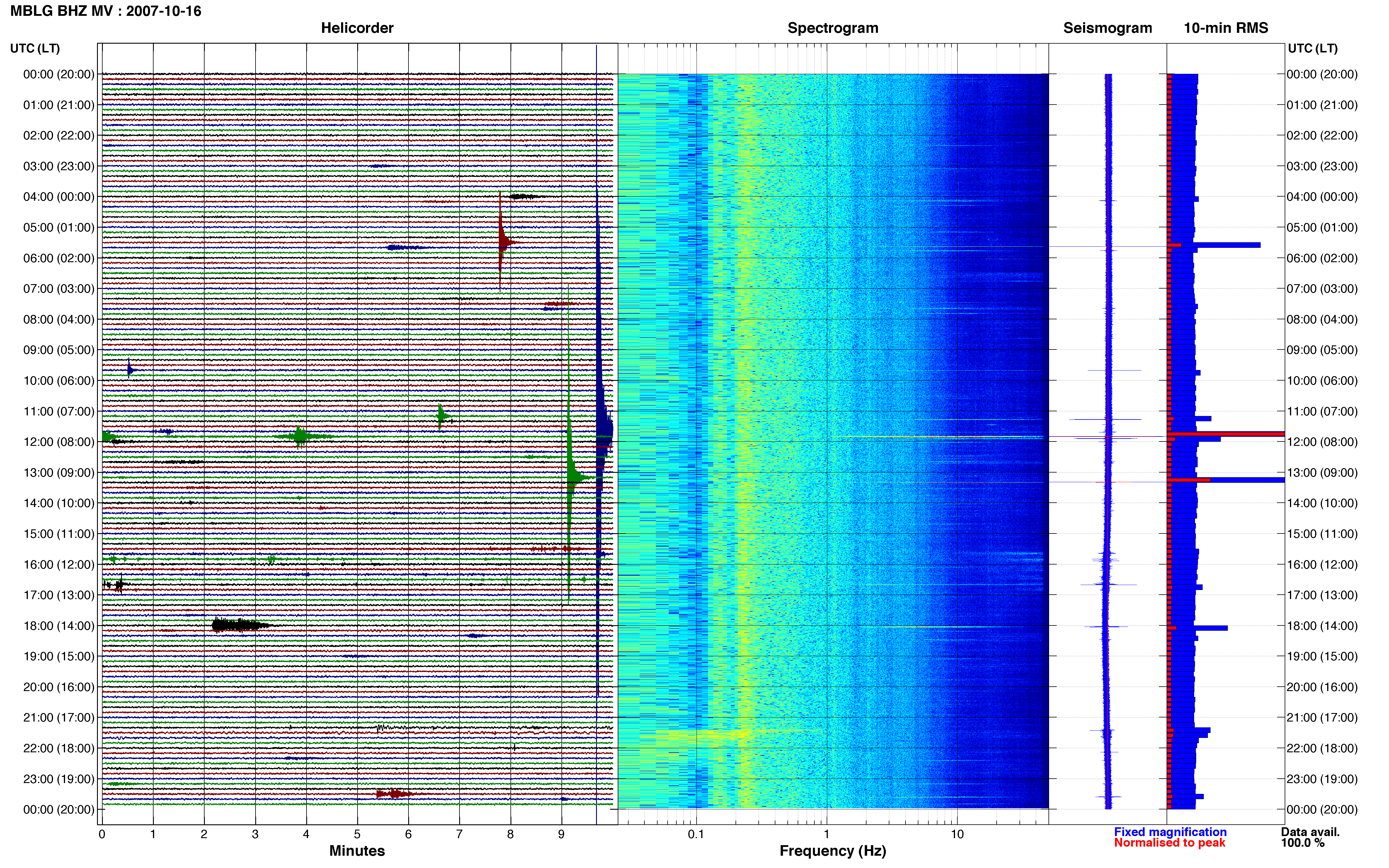Image resolution: width=1389 pixels, height=868 pixels.
Task: Click the 'Frequency (Hz)' axis label
Action: [x=833, y=851]
